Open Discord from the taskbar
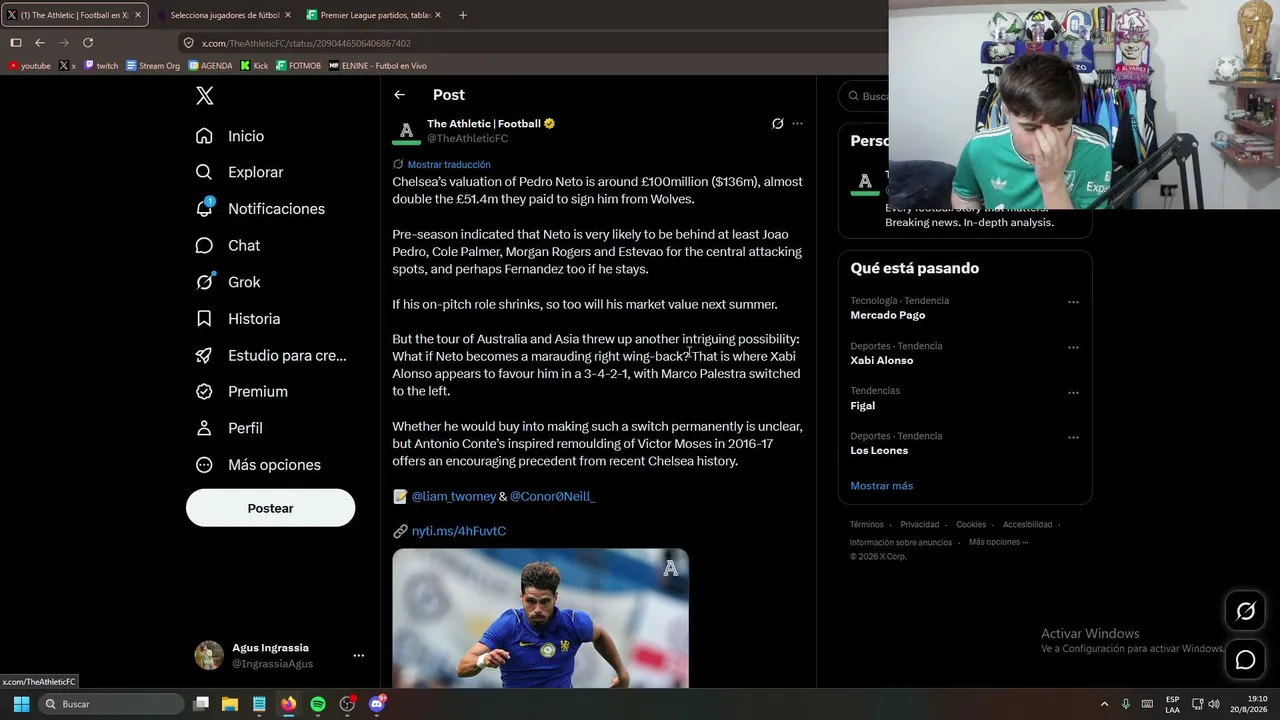The width and height of the screenshot is (1280, 720). click(377, 704)
